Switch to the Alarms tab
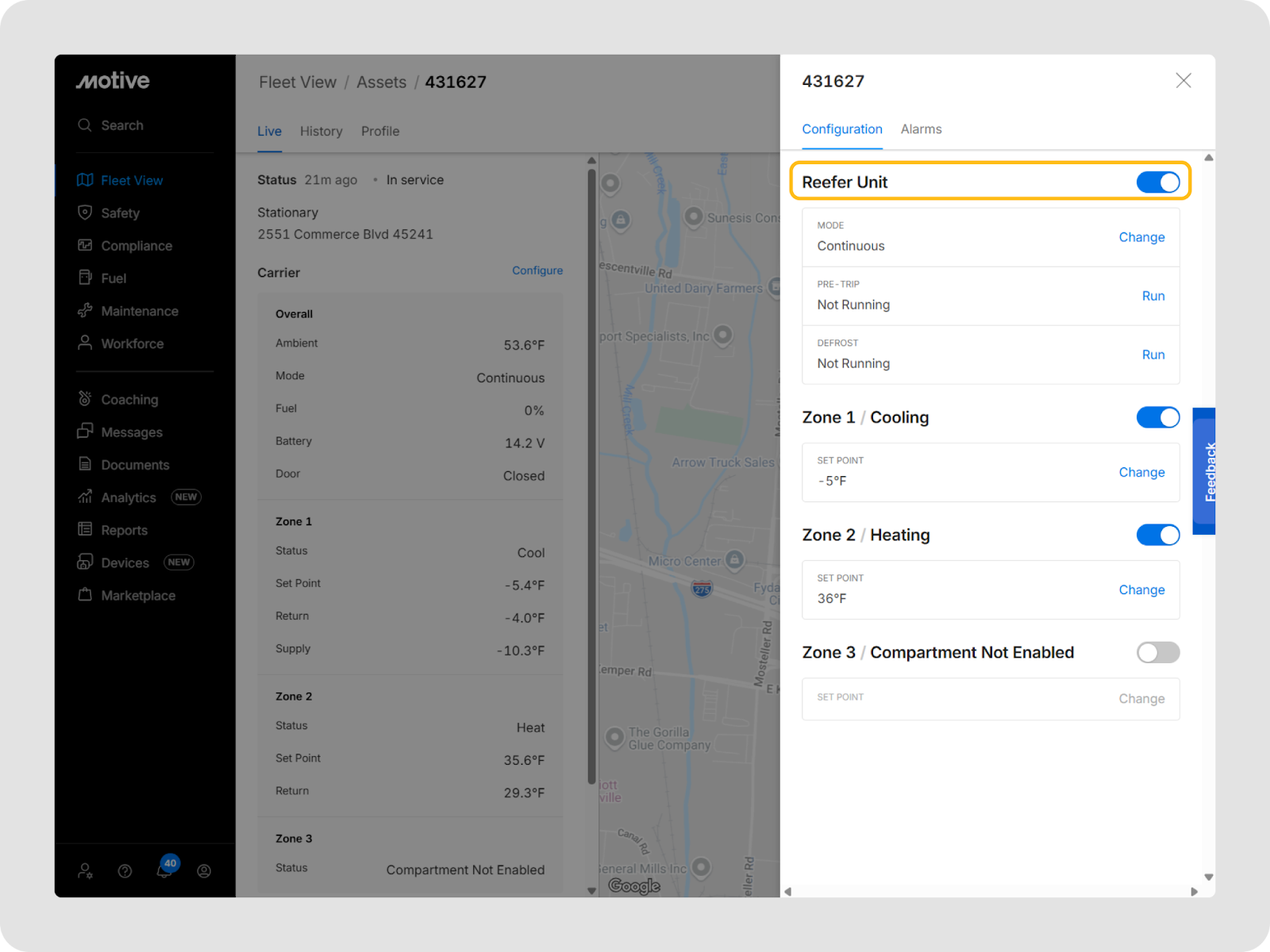Image resolution: width=1270 pixels, height=952 pixels. click(921, 129)
